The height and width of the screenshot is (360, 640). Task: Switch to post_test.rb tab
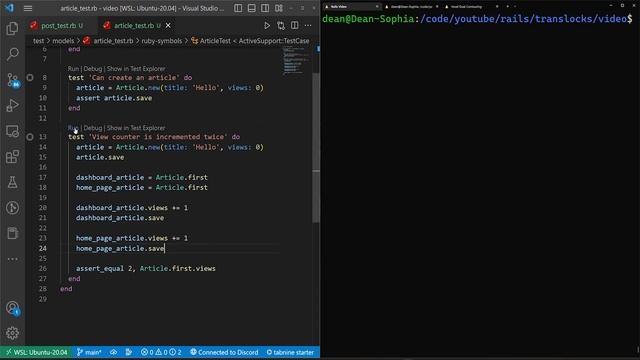pyautogui.click(x=58, y=25)
